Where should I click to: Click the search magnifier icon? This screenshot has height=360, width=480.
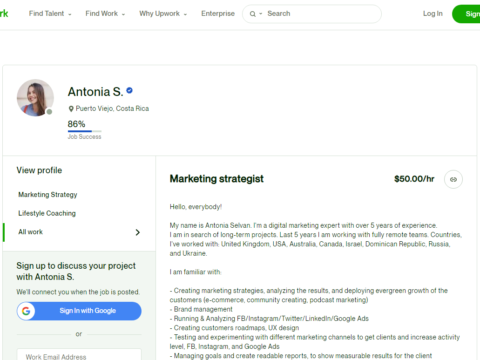click(x=253, y=14)
